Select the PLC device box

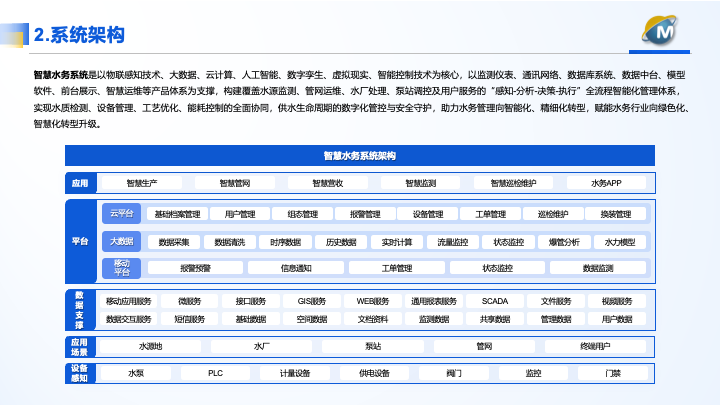point(215,373)
